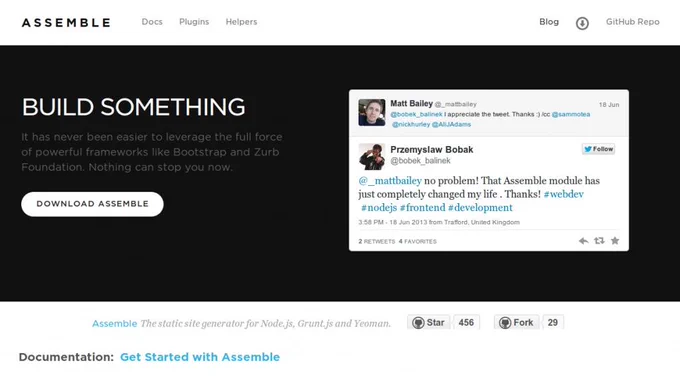Open the Docs menu item
The height and width of the screenshot is (385, 680).
tap(152, 22)
